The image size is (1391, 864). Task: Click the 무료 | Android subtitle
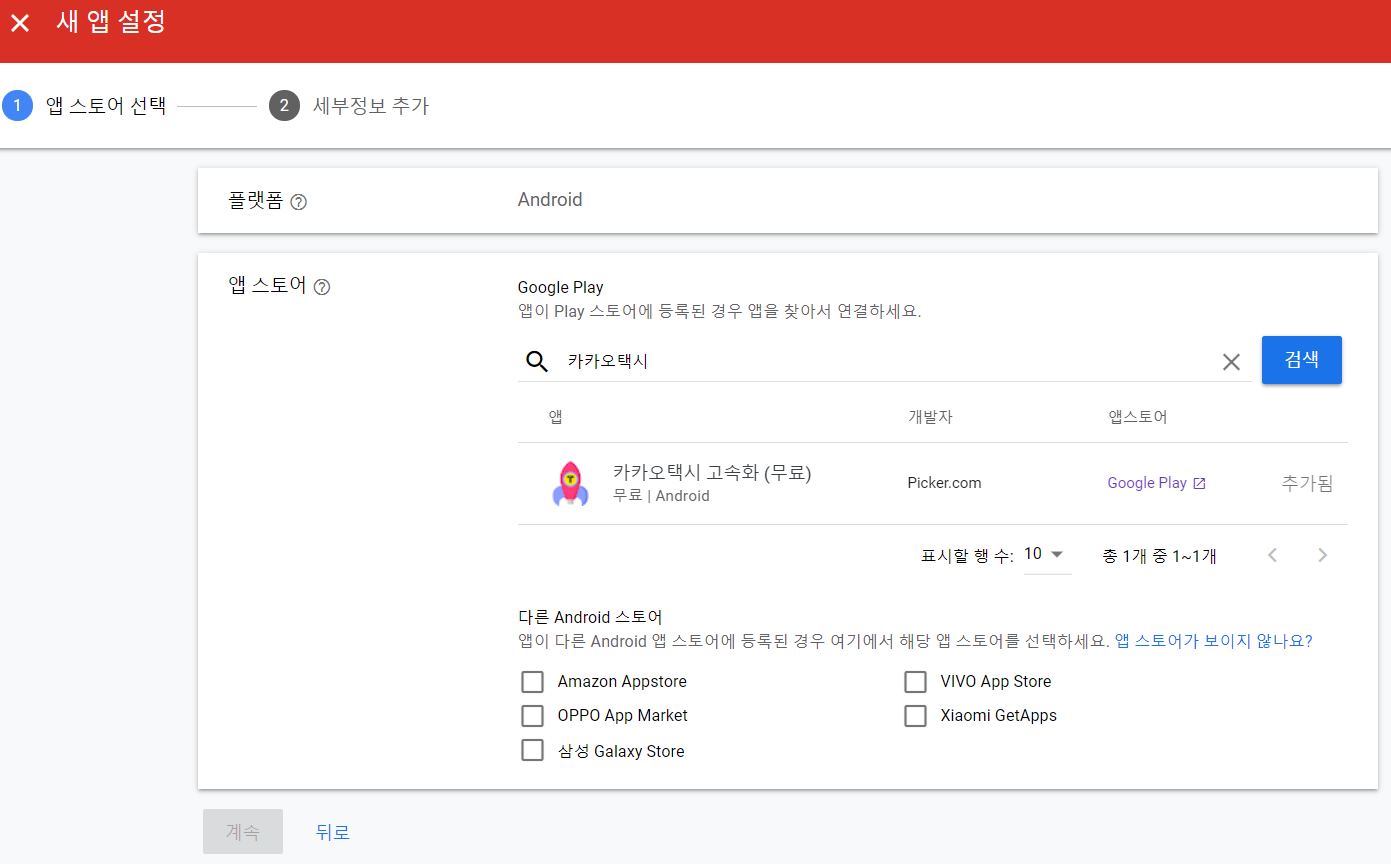click(661, 496)
